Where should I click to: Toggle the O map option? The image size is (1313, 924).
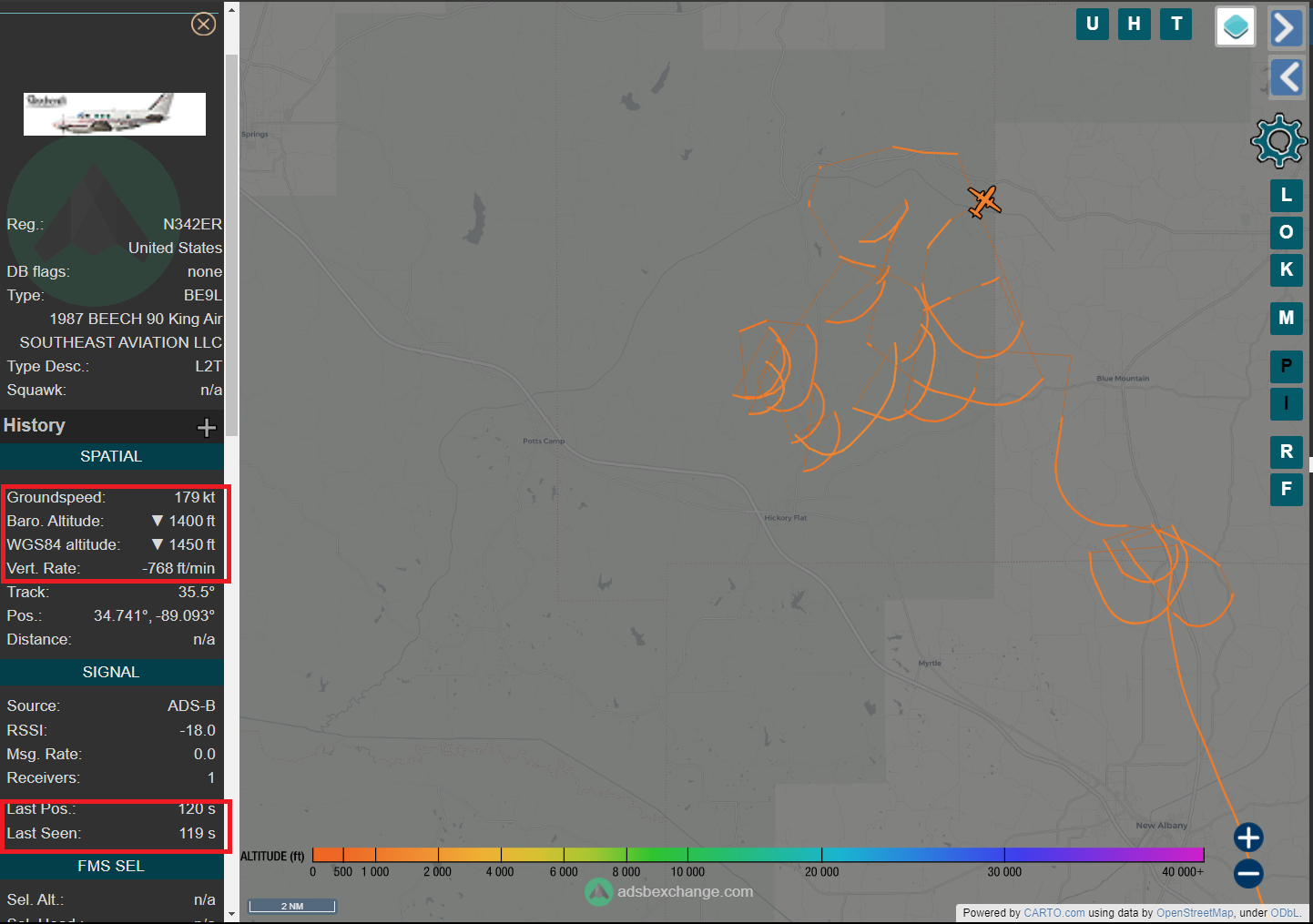pos(1287,232)
